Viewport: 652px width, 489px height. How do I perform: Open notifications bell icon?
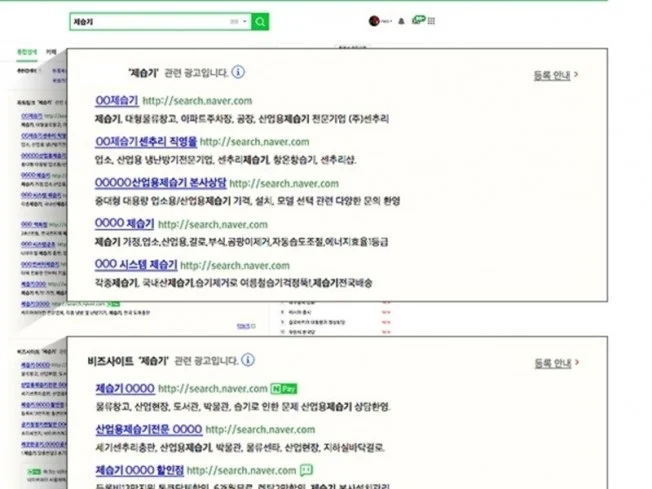pos(401,21)
